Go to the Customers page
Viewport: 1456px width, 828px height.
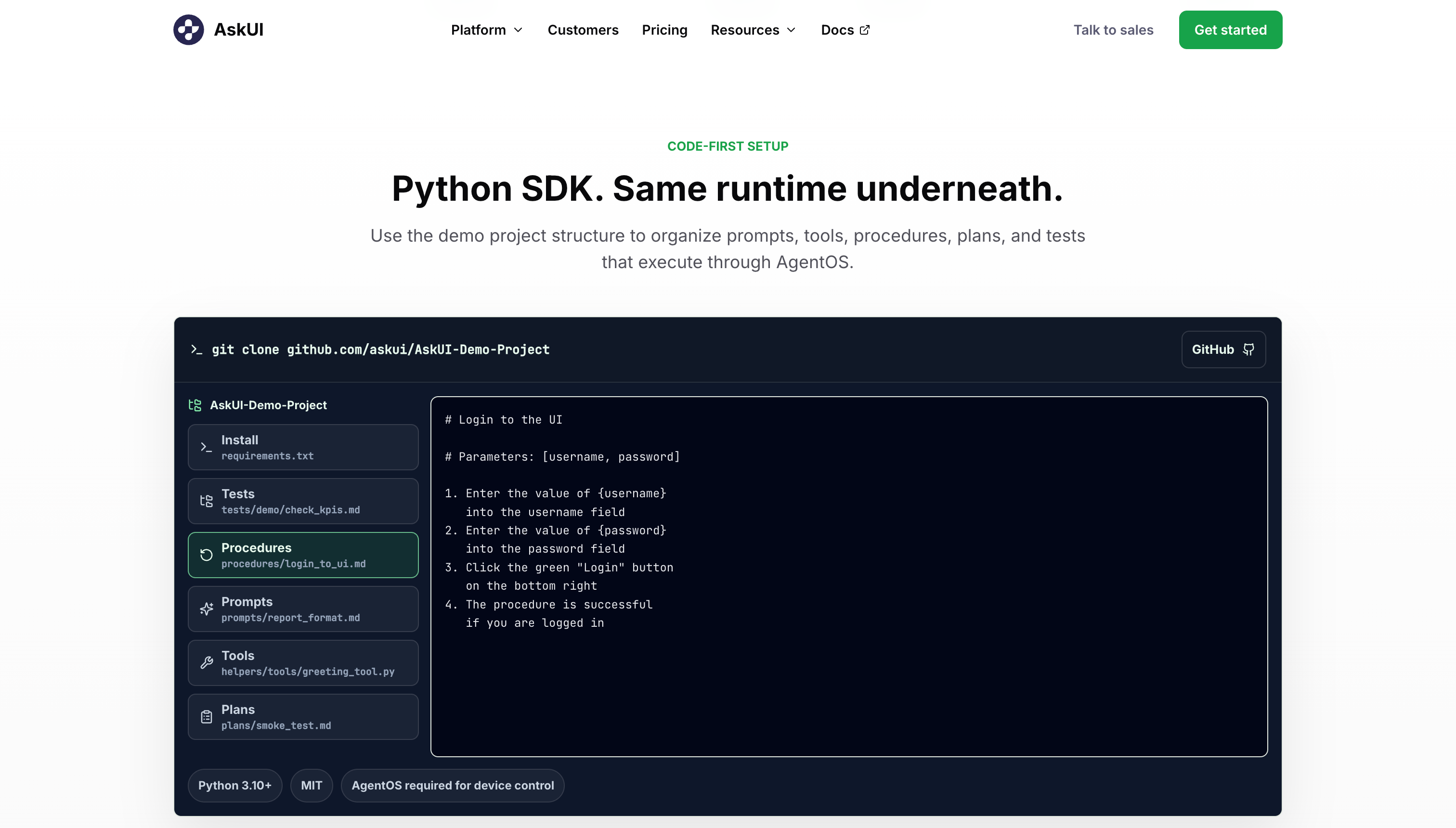(x=583, y=29)
